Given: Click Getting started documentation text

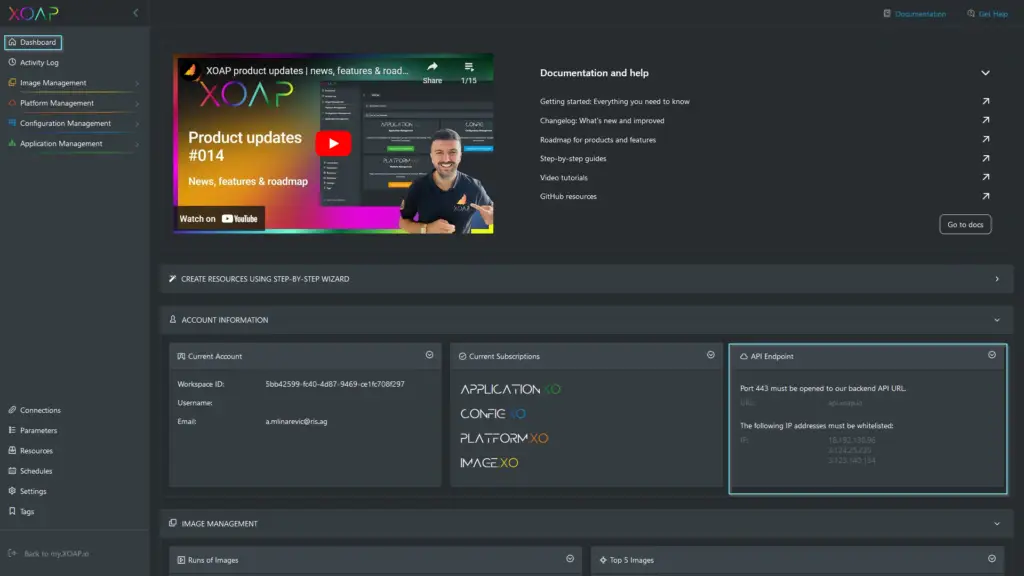Looking at the screenshot, I should (615, 101).
